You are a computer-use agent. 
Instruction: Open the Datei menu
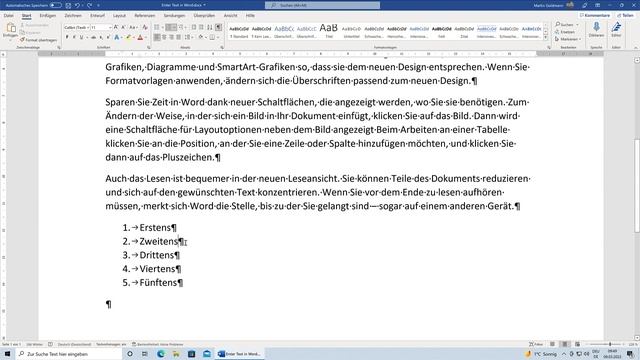point(9,16)
